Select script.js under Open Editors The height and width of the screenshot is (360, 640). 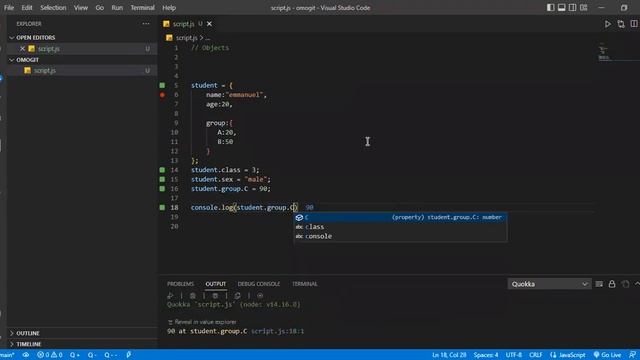pos(49,49)
